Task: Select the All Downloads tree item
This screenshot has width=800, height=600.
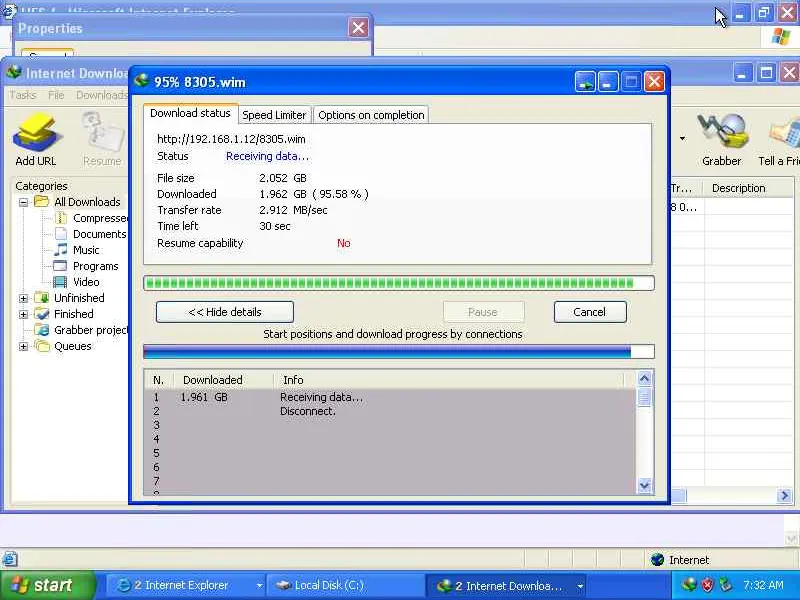Action: [x=87, y=202]
